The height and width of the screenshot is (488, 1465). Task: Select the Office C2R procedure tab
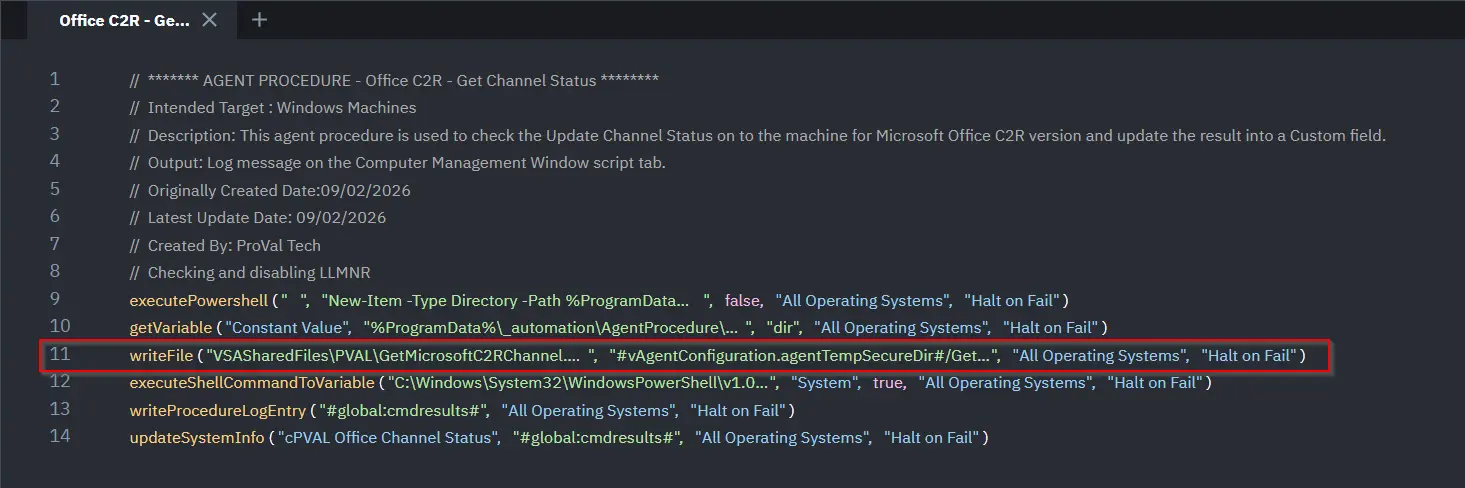point(123,20)
